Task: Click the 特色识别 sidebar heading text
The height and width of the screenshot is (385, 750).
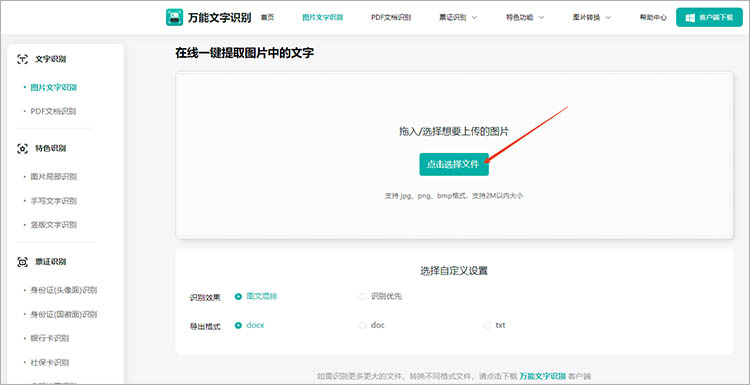Action: tap(51, 149)
